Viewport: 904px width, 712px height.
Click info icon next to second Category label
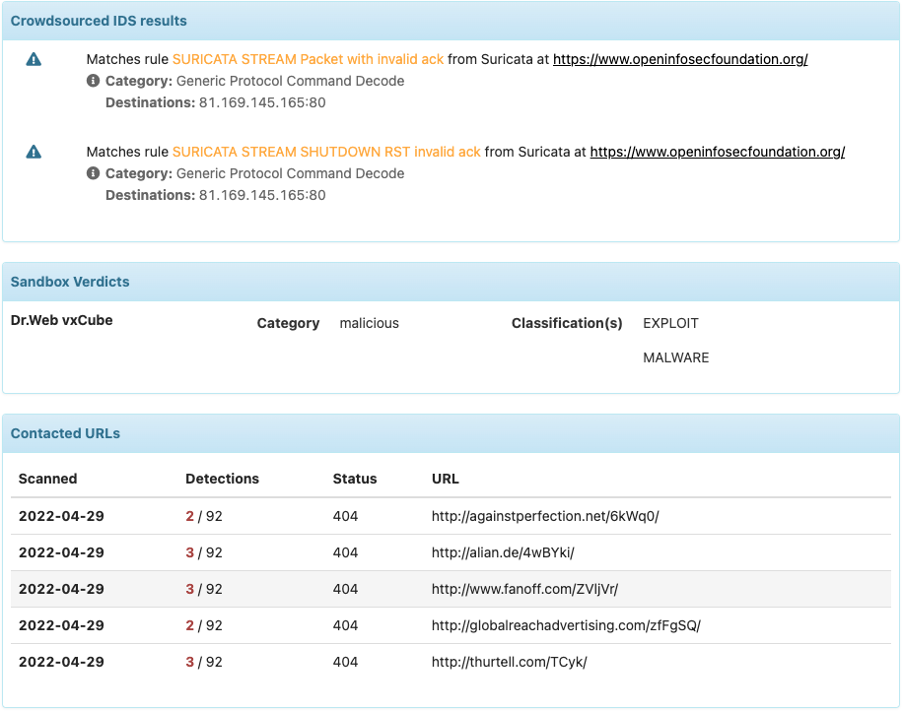click(x=93, y=173)
